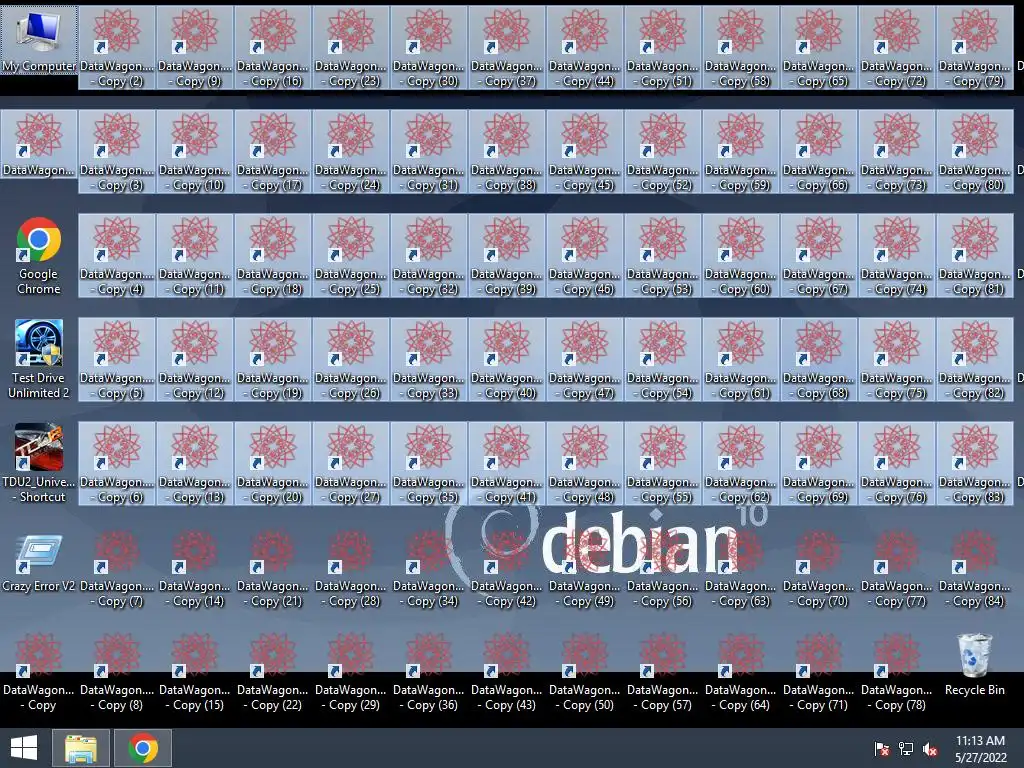
Task: Select DataWagon - Copy (50) shortcut
Action: 585,671
